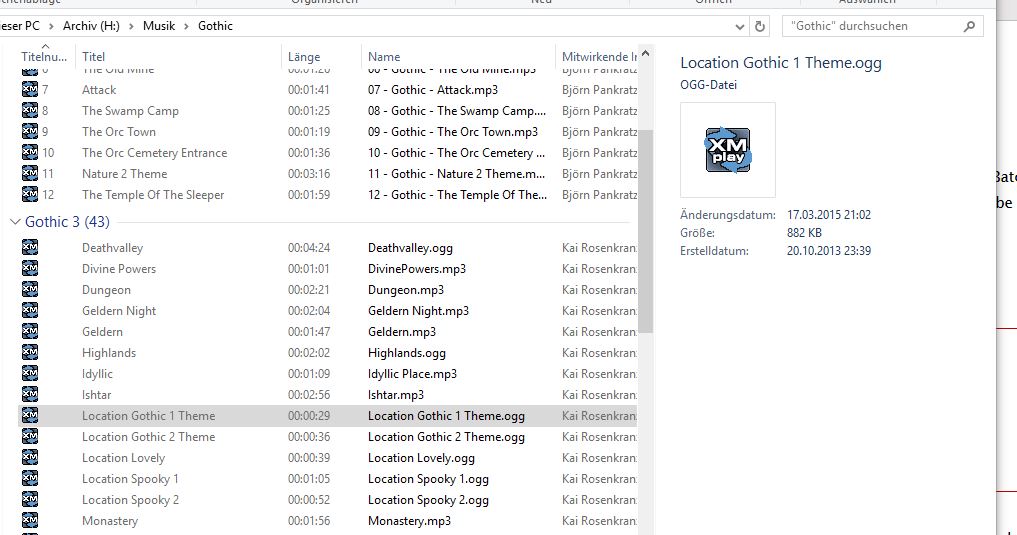Click the file icon beside Nature 2 Theme

coord(30,174)
